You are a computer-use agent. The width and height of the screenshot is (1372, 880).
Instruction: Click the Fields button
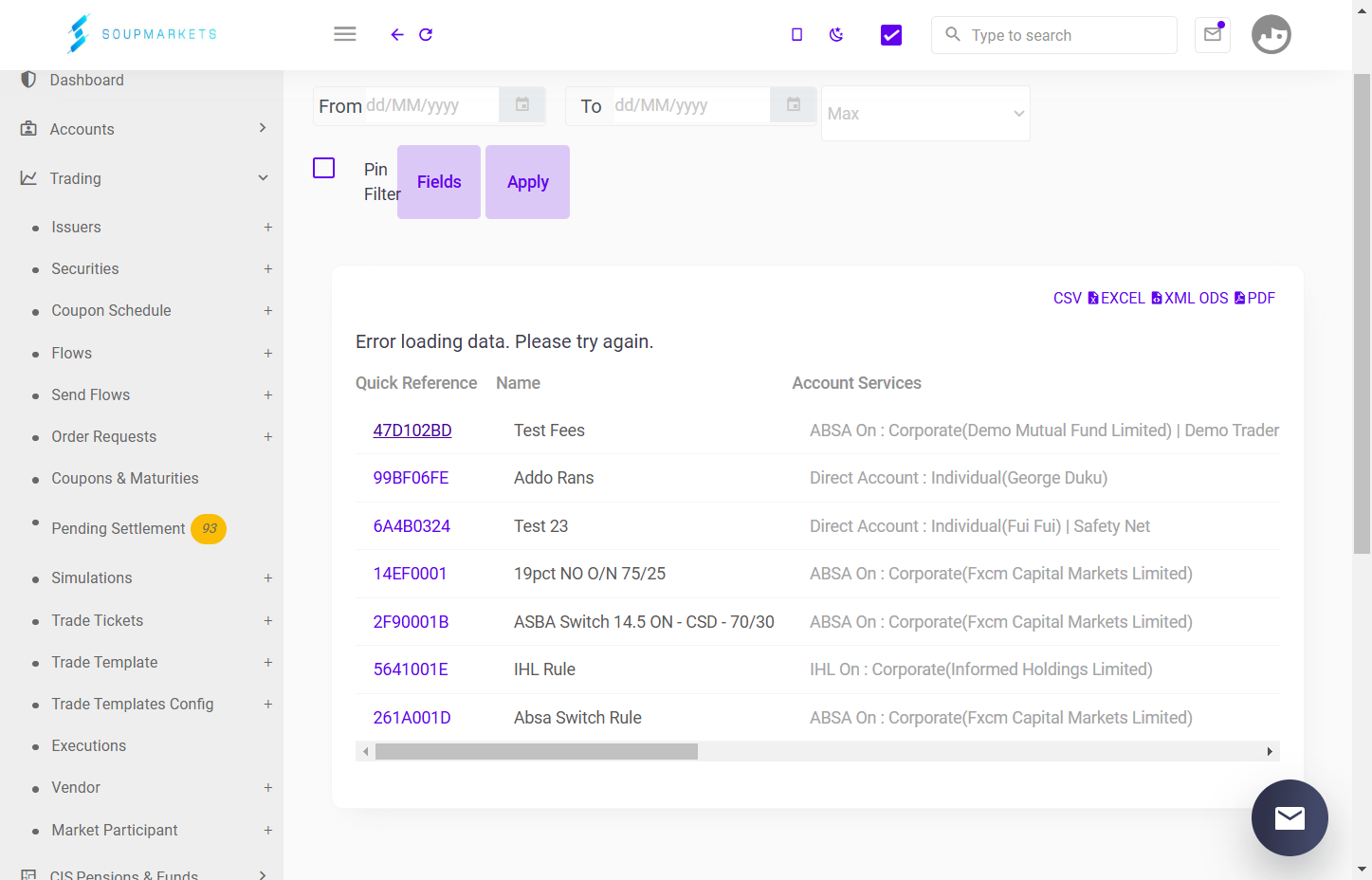439,182
